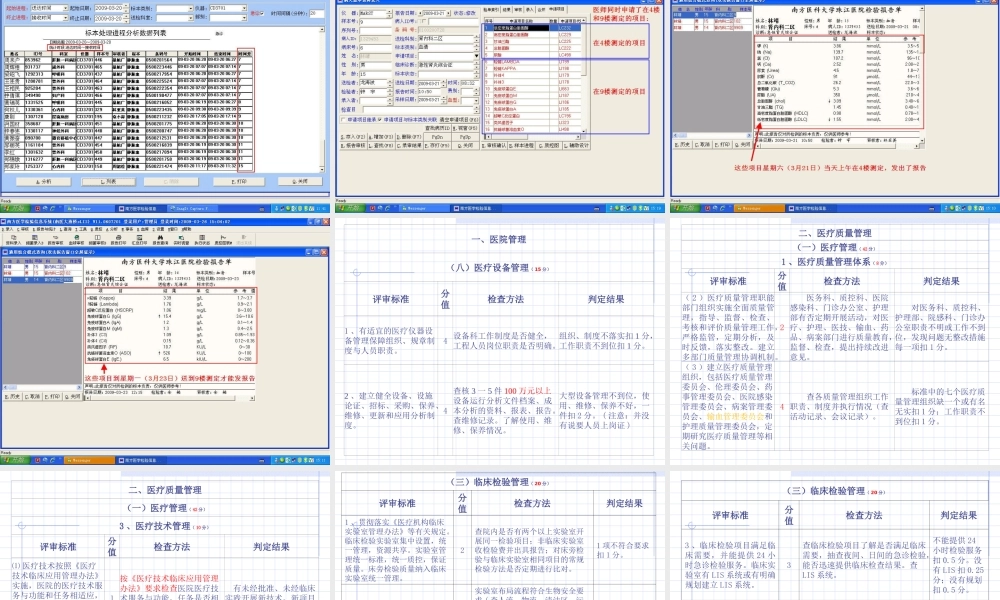Image resolution: width=1000 pixels, height=600 pixels.
Task: Click the 报告打印 toolbar icon
Action: (117, 238)
